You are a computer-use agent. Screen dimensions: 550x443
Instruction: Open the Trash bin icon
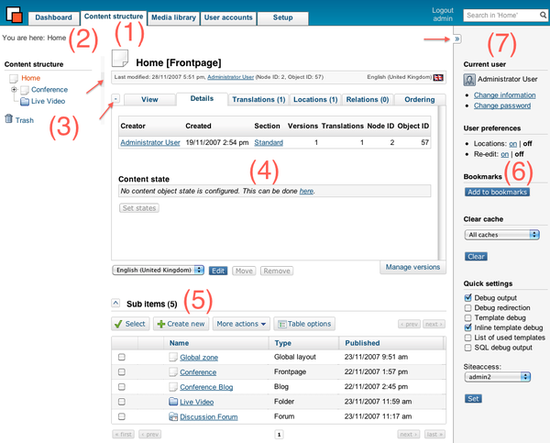9,119
